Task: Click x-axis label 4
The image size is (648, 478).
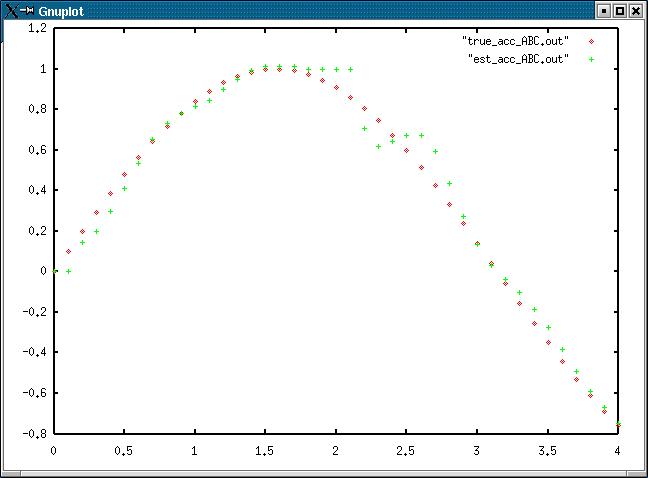Action: (617, 451)
